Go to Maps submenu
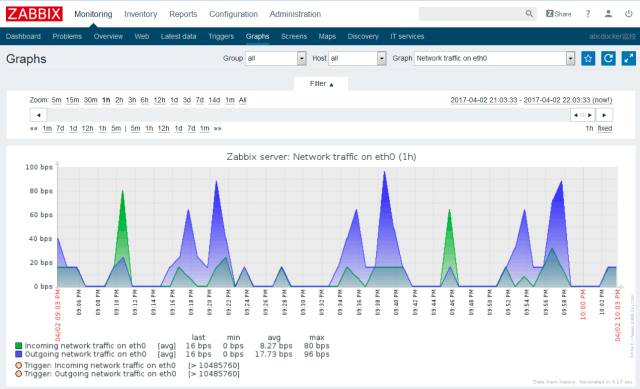The image size is (640, 389). point(327,36)
